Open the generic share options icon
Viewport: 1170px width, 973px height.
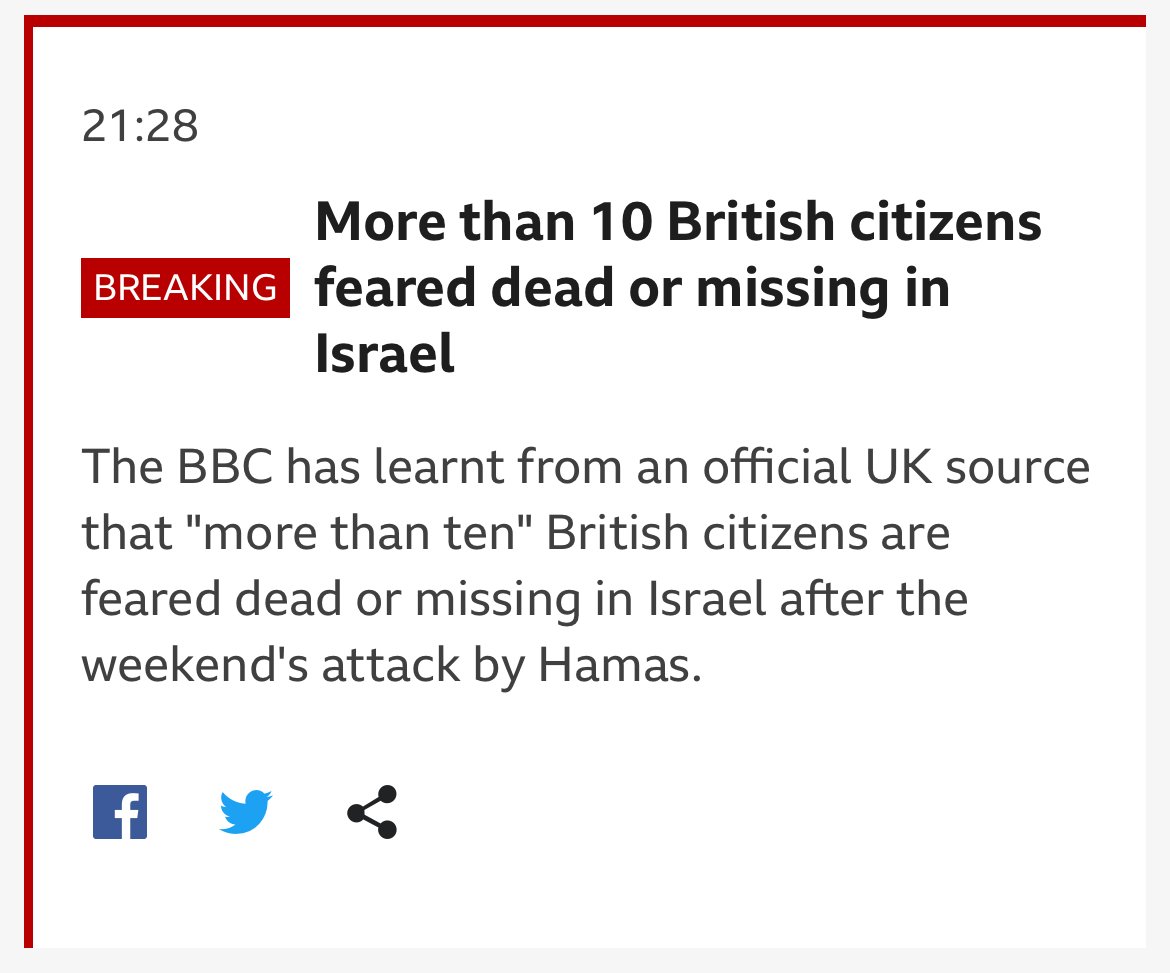tap(372, 812)
